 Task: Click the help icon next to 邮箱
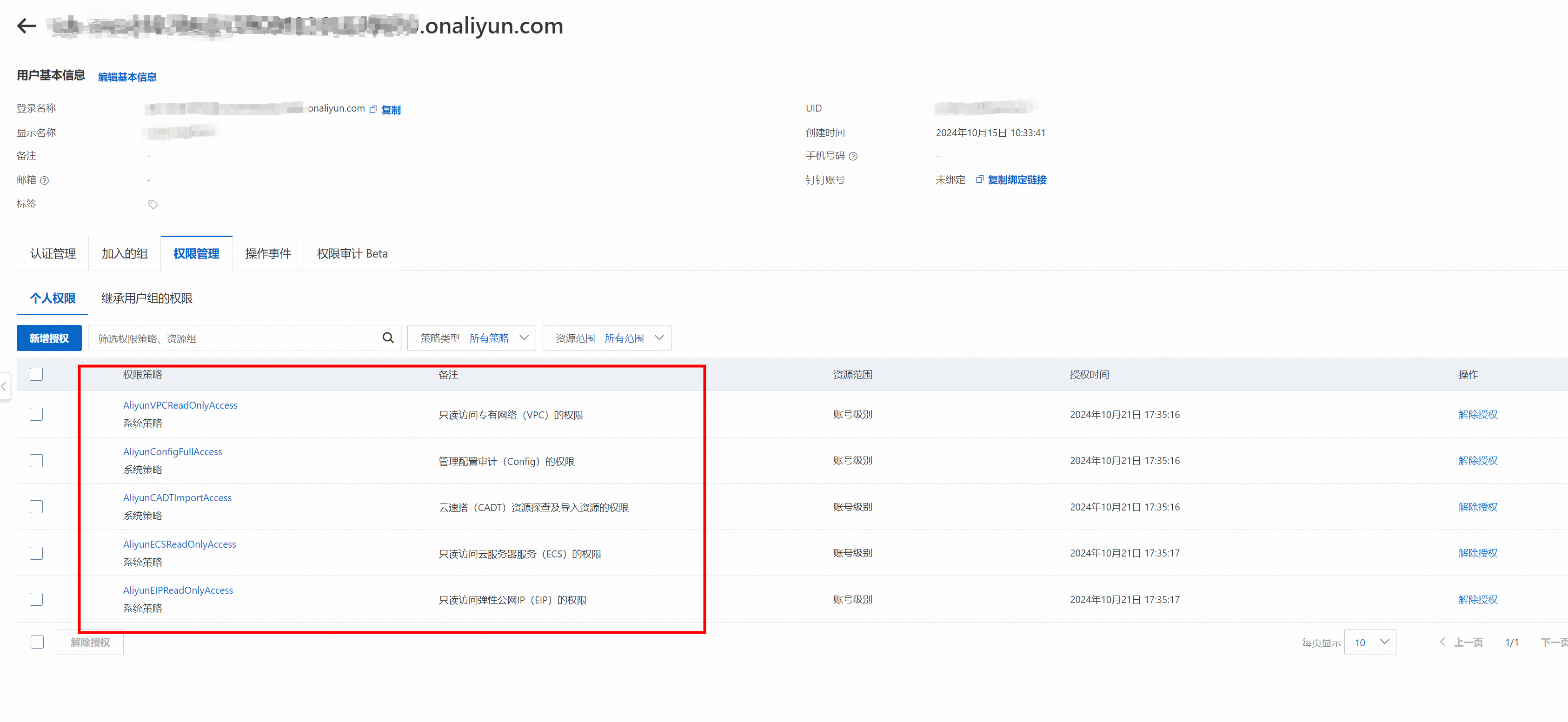45,180
